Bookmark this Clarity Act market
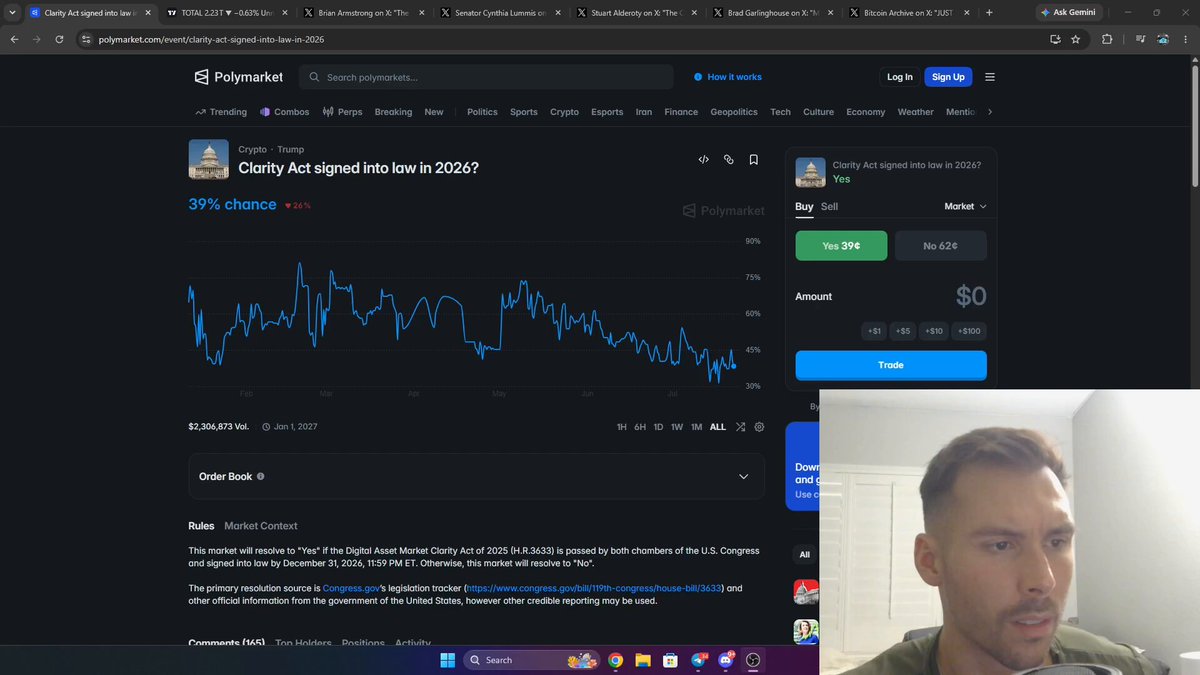The width and height of the screenshot is (1200, 675). coord(754,159)
